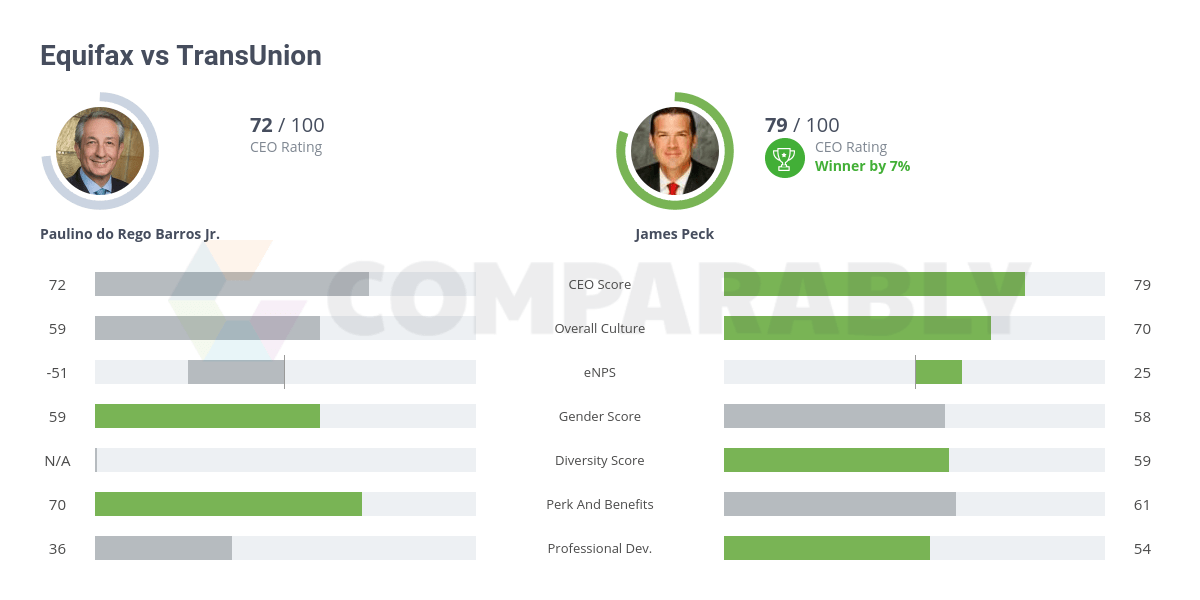
Task: Click TransUnion's eNPS bar showing 25
Action: pos(938,372)
